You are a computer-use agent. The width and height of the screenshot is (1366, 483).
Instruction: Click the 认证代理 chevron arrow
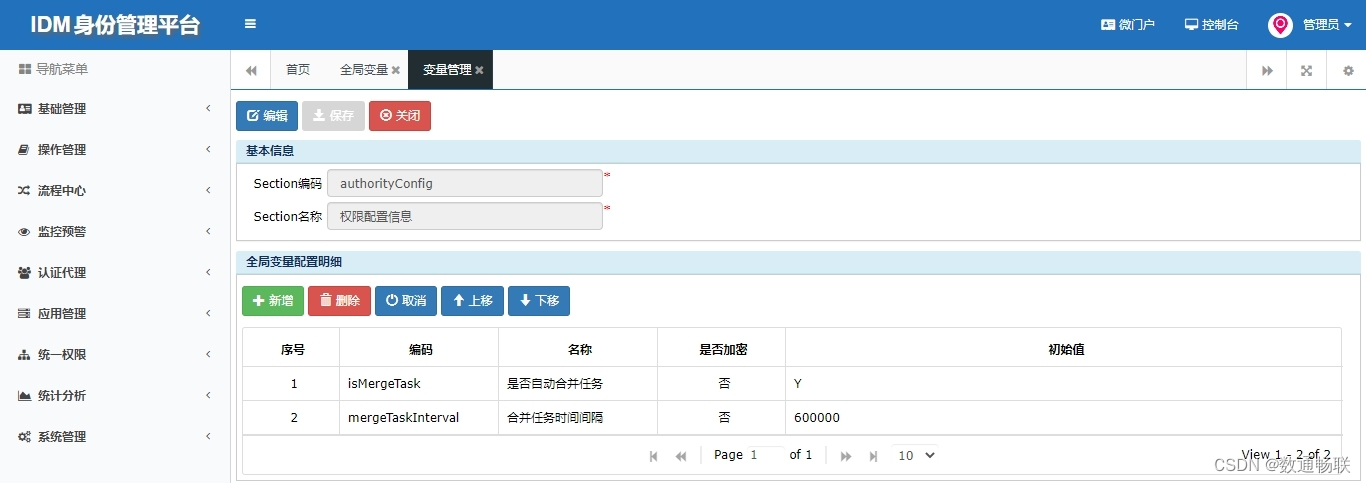(x=208, y=272)
